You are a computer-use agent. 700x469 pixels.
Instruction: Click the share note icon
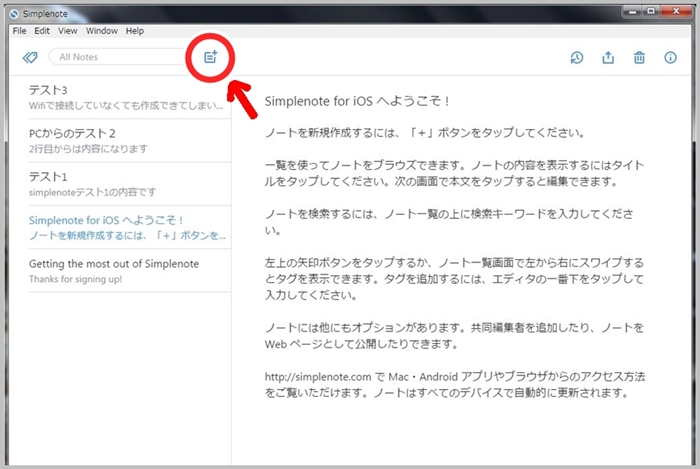[608, 58]
